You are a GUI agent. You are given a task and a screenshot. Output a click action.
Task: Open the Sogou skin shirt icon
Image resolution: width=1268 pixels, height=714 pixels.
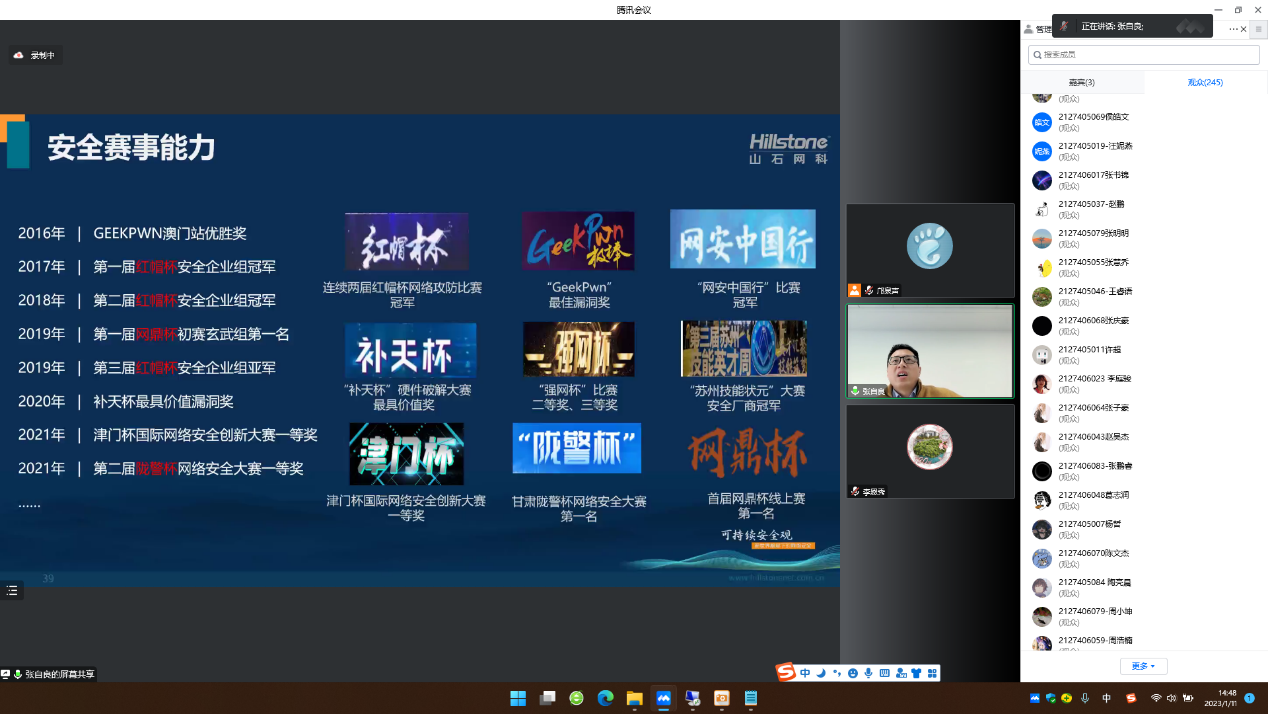pyautogui.click(x=916, y=673)
